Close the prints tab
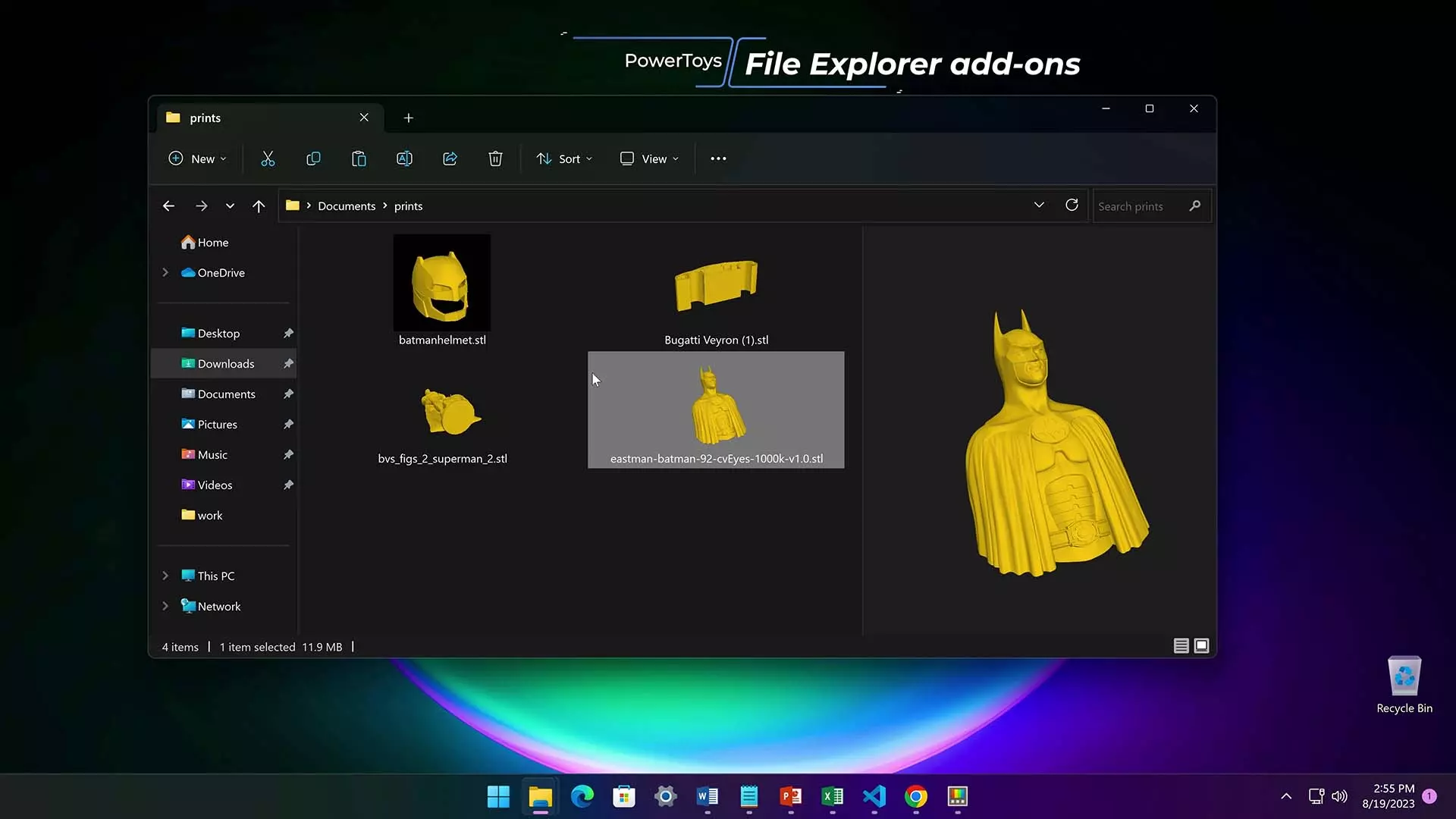The image size is (1456, 819). pos(364,118)
